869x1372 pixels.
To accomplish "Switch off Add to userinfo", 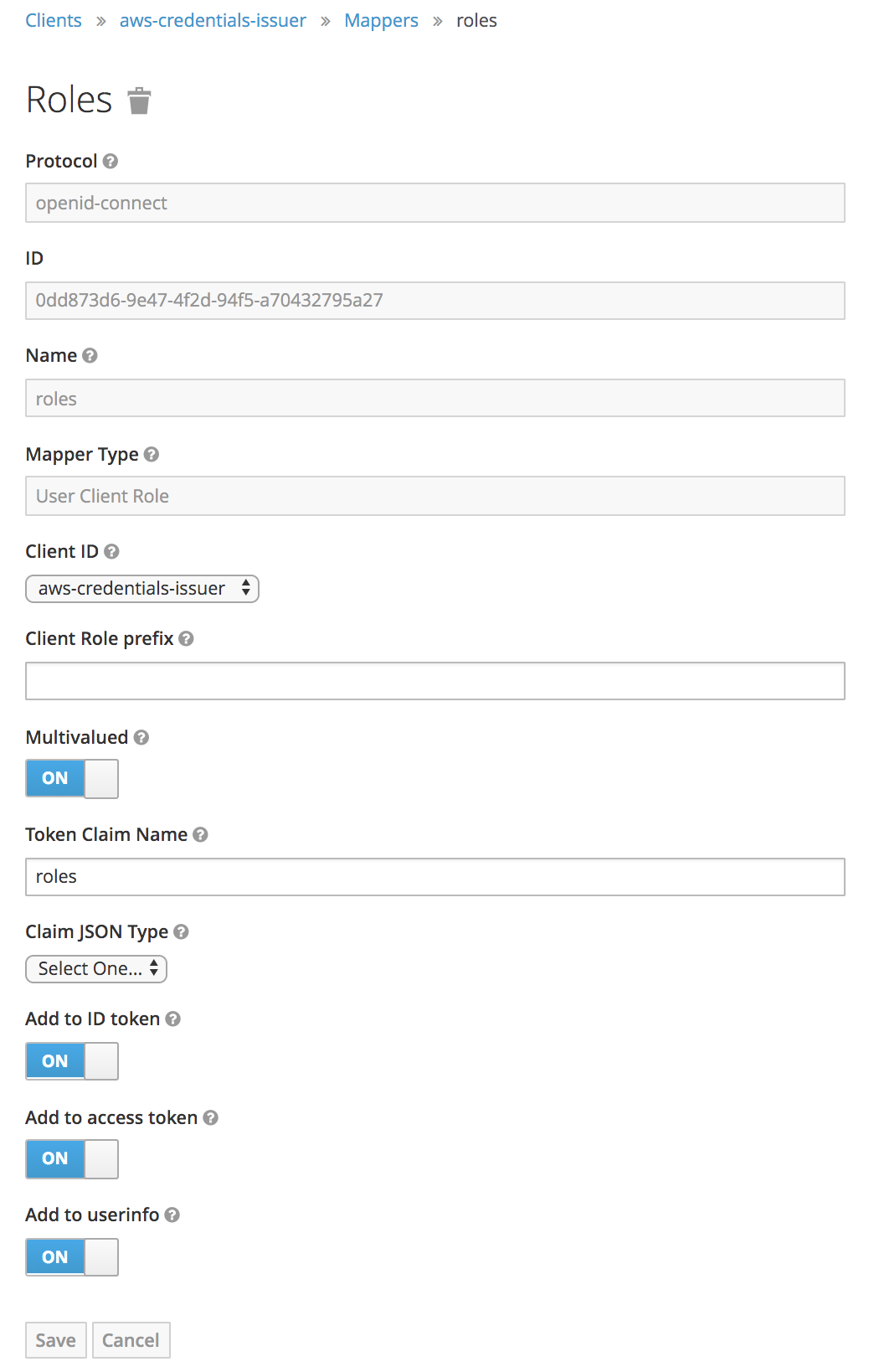I will pos(72,1257).
